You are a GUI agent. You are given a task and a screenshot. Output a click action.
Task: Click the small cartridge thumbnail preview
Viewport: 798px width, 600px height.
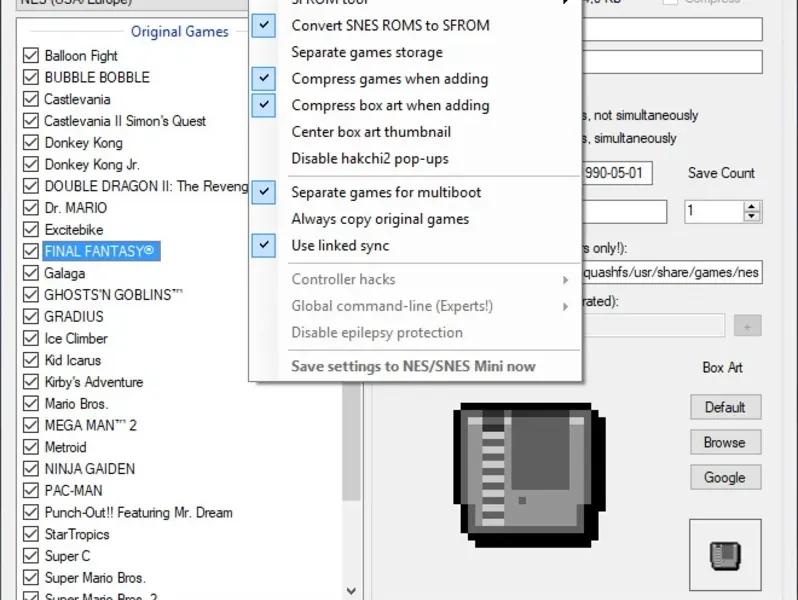click(725, 555)
